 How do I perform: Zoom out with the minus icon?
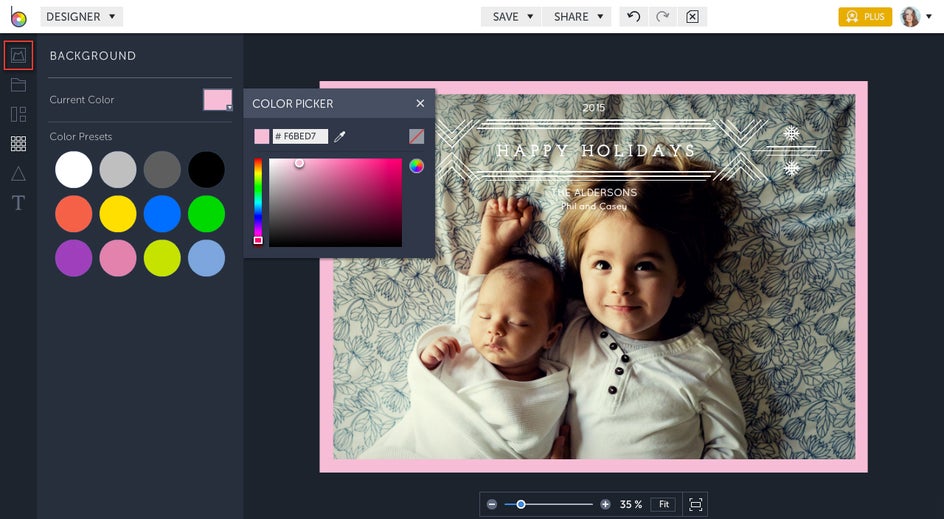492,505
